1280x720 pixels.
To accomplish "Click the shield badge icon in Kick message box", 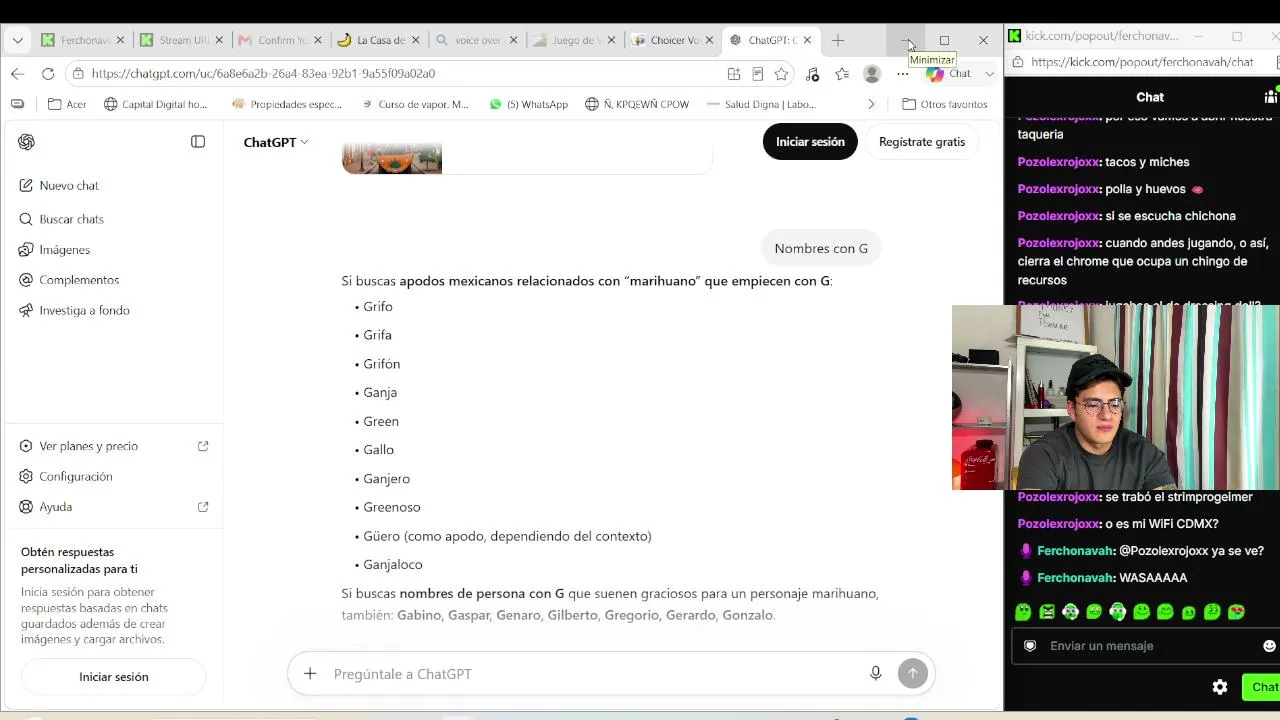I will tap(1030, 646).
